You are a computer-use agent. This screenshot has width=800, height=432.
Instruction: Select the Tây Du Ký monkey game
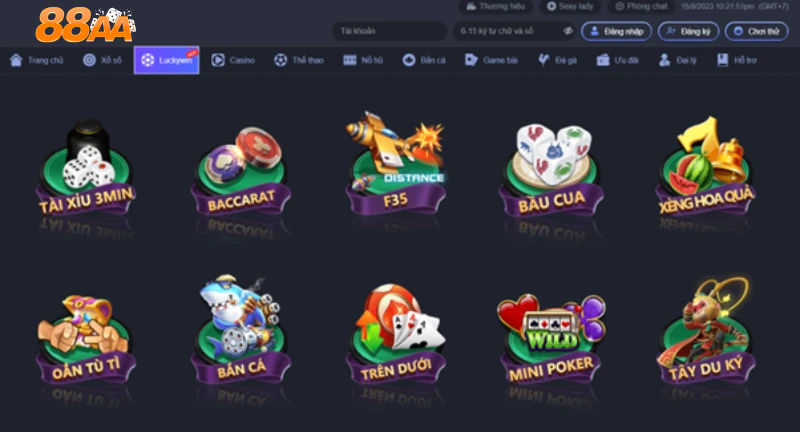tap(706, 331)
